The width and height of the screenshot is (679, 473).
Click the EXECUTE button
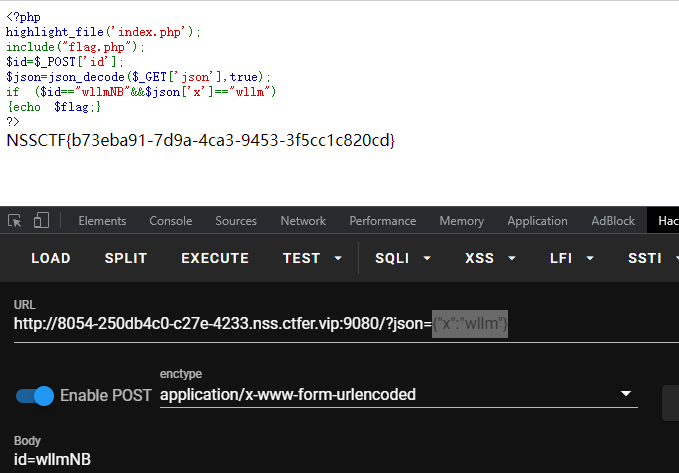[215, 258]
